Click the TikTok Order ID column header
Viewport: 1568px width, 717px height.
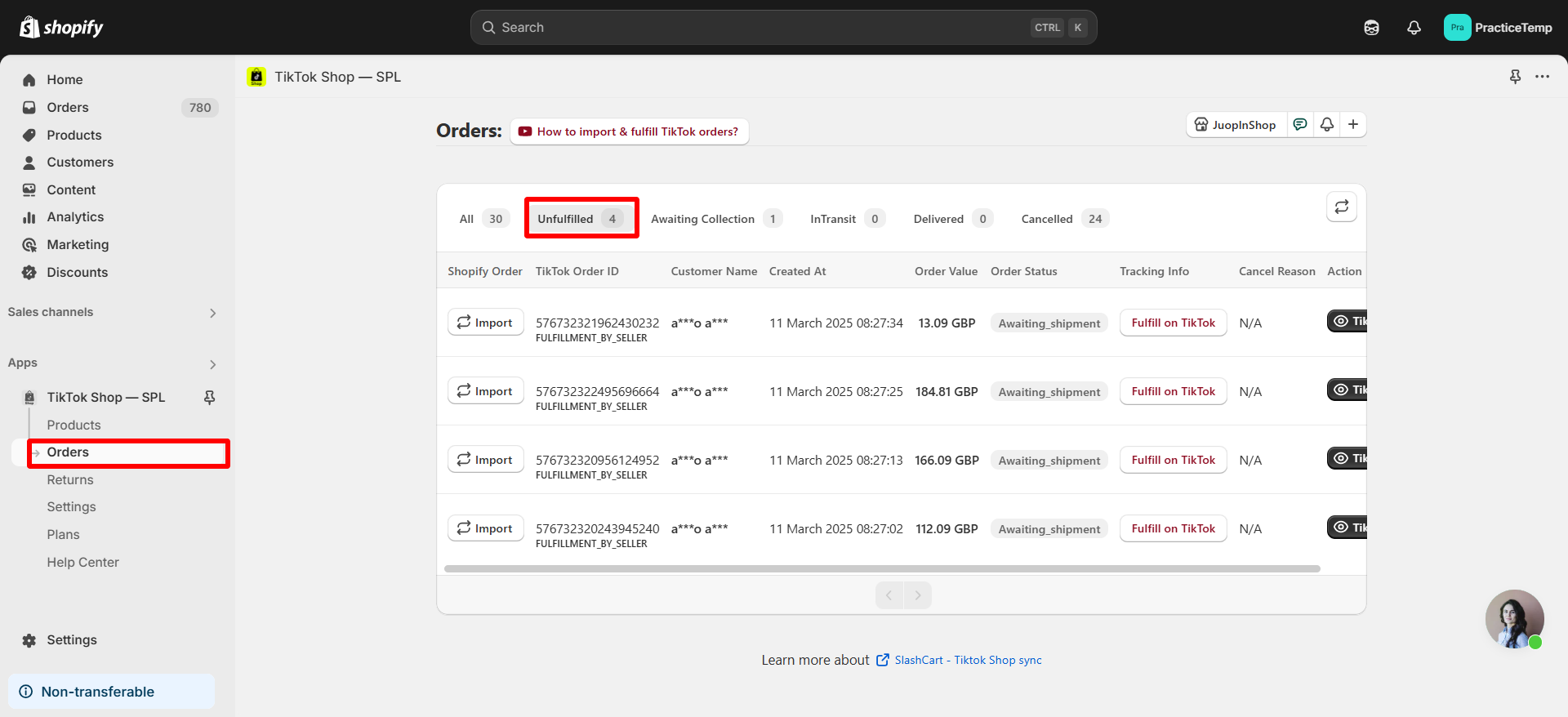[x=577, y=271]
